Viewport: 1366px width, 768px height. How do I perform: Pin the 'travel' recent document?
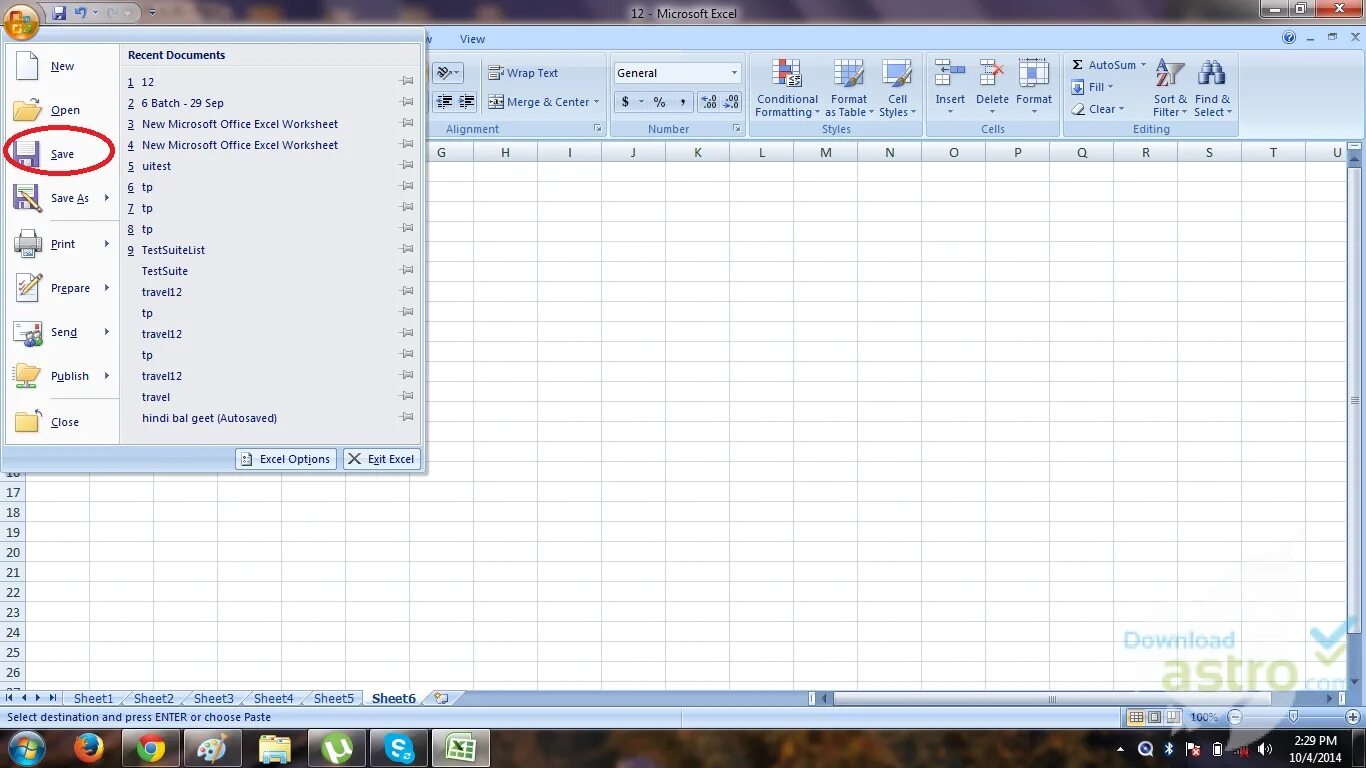pos(407,397)
